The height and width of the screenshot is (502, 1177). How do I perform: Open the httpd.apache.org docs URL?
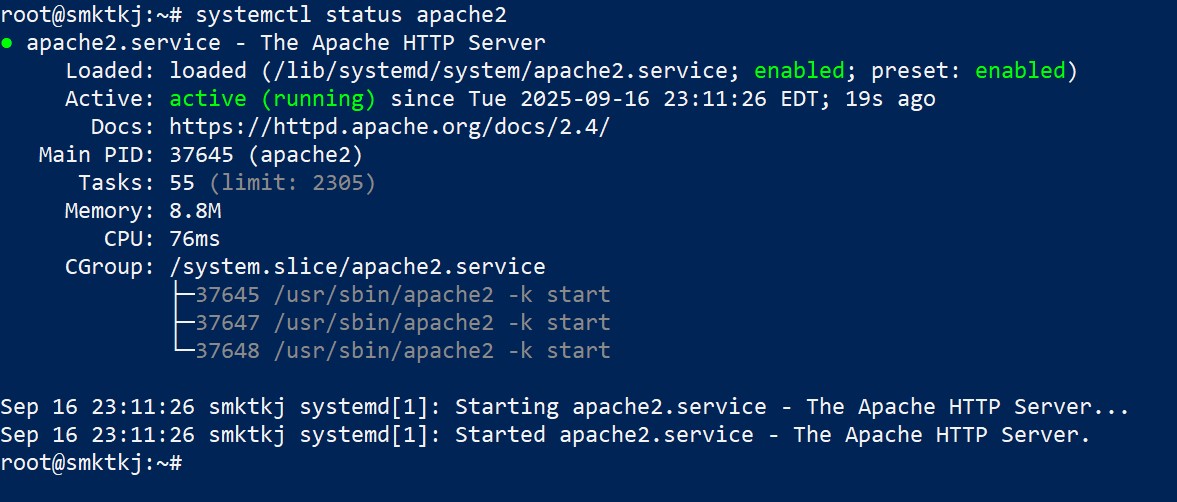[389, 127]
